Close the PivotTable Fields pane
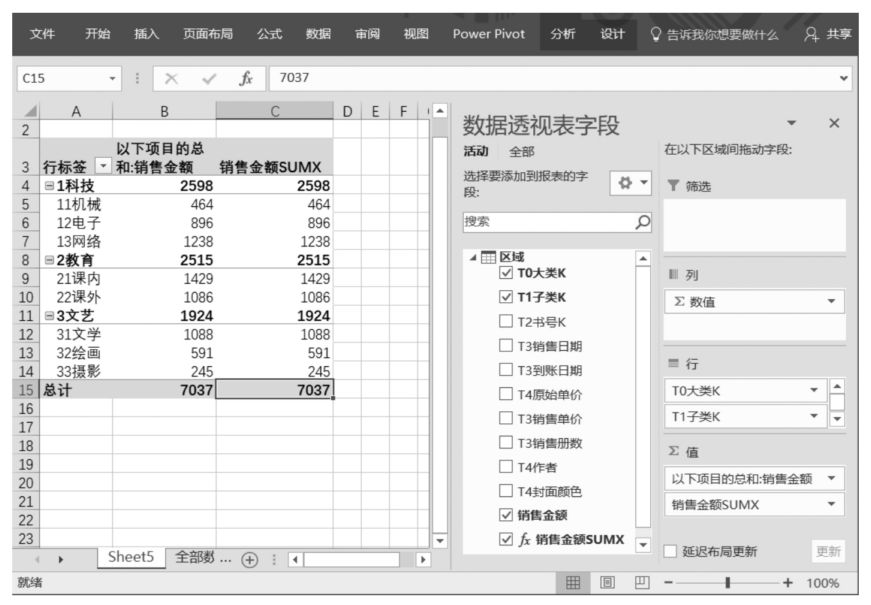The width and height of the screenshot is (871, 605). [x=834, y=123]
